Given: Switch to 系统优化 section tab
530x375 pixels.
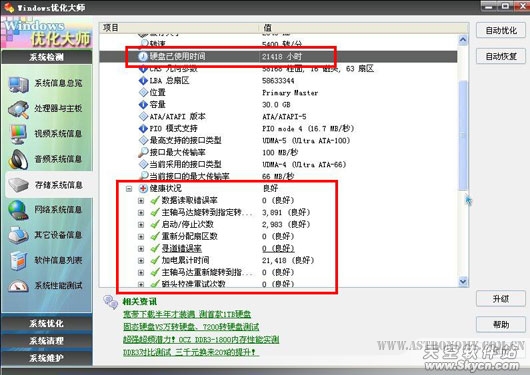Looking at the screenshot, I should [x=47, y=324].
